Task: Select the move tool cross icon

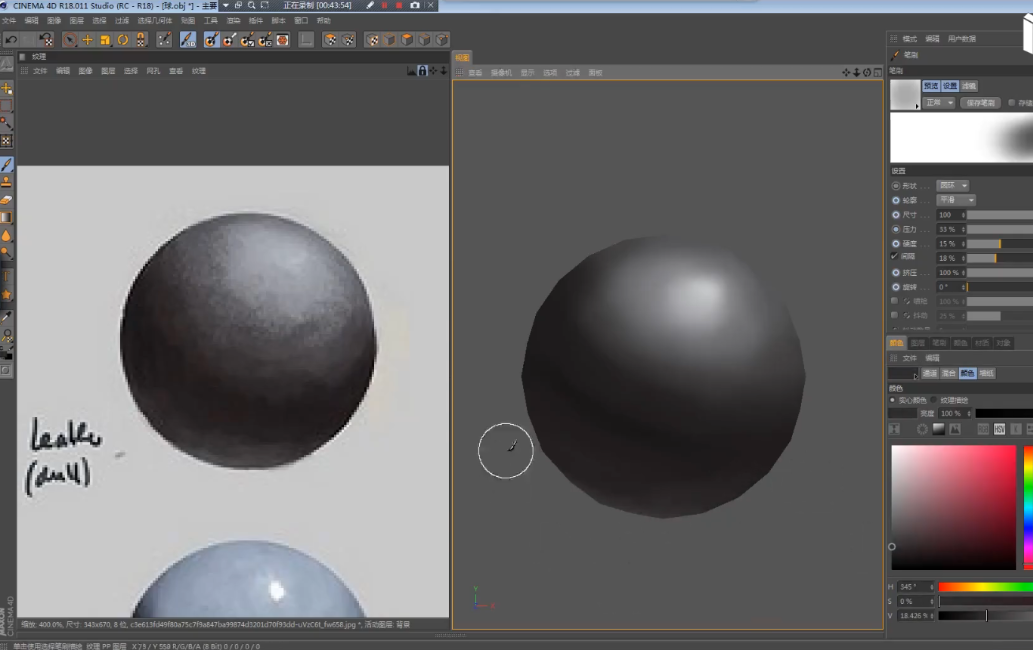Action: point(87,40)
